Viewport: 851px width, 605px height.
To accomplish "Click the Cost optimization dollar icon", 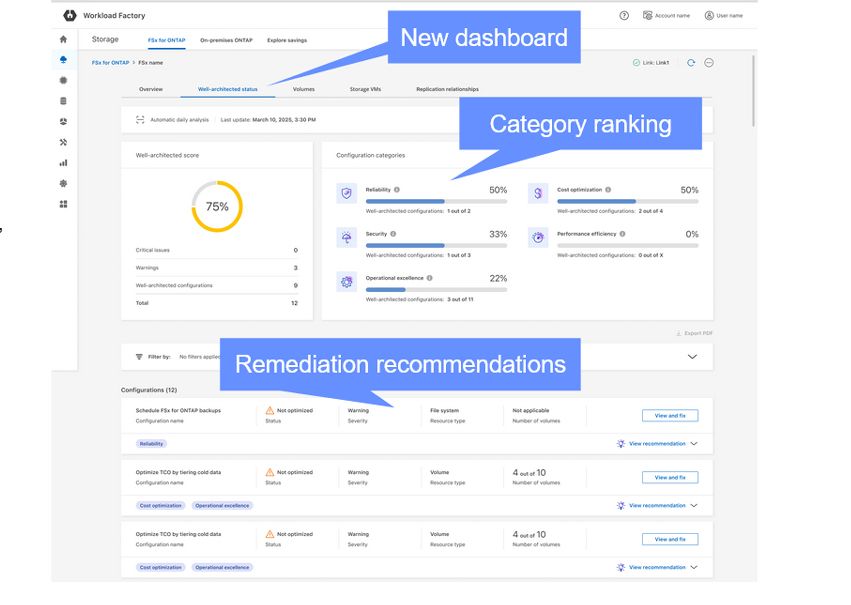I will tap(538, 193).
